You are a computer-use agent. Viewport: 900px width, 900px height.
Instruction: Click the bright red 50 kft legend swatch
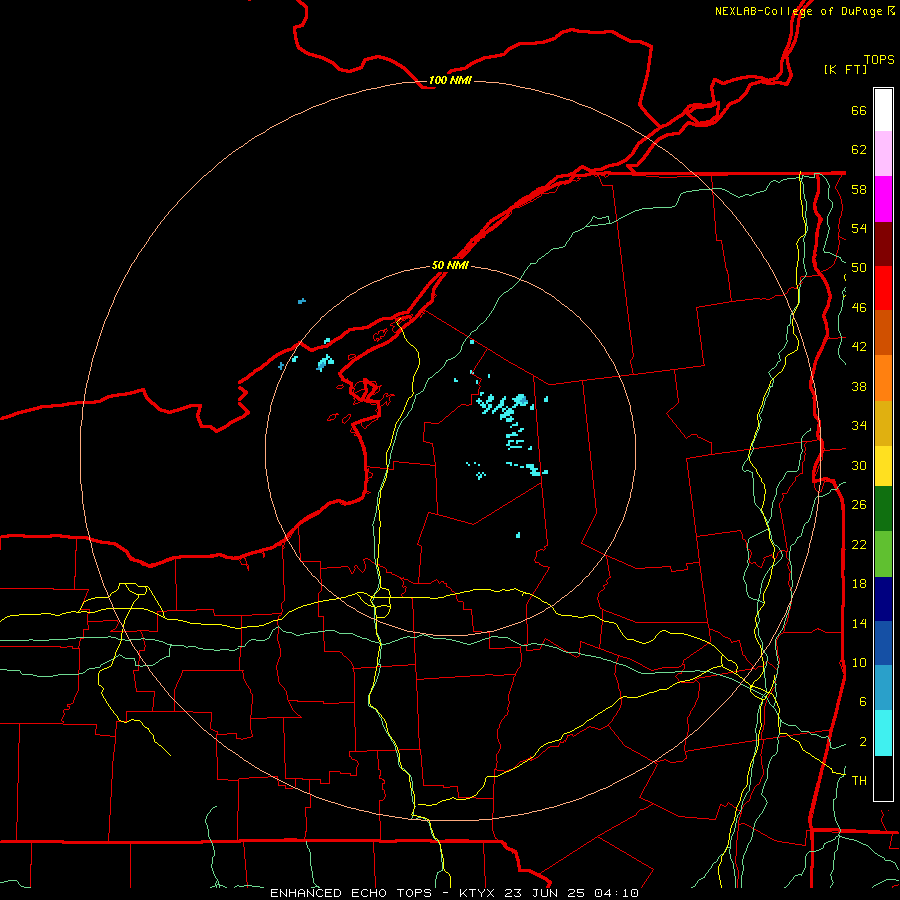pos(883,288)
